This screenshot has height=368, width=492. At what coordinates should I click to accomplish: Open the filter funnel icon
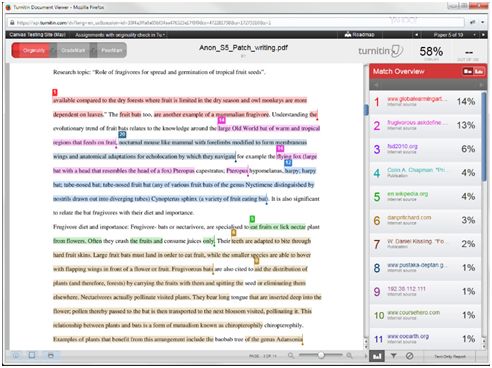tap(393, 356)
